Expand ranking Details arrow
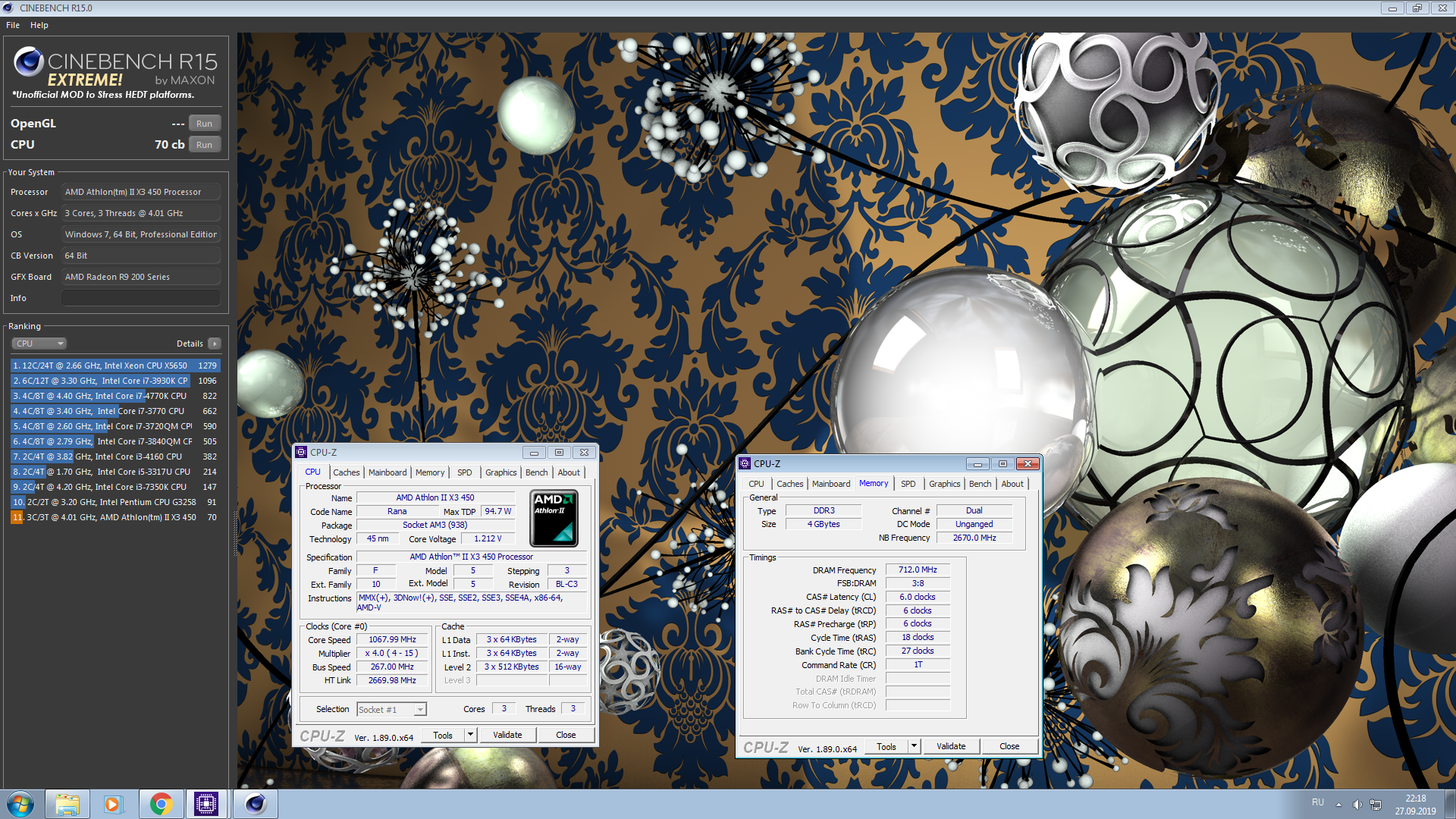The image size is (1456, 819). pos(215,344)
